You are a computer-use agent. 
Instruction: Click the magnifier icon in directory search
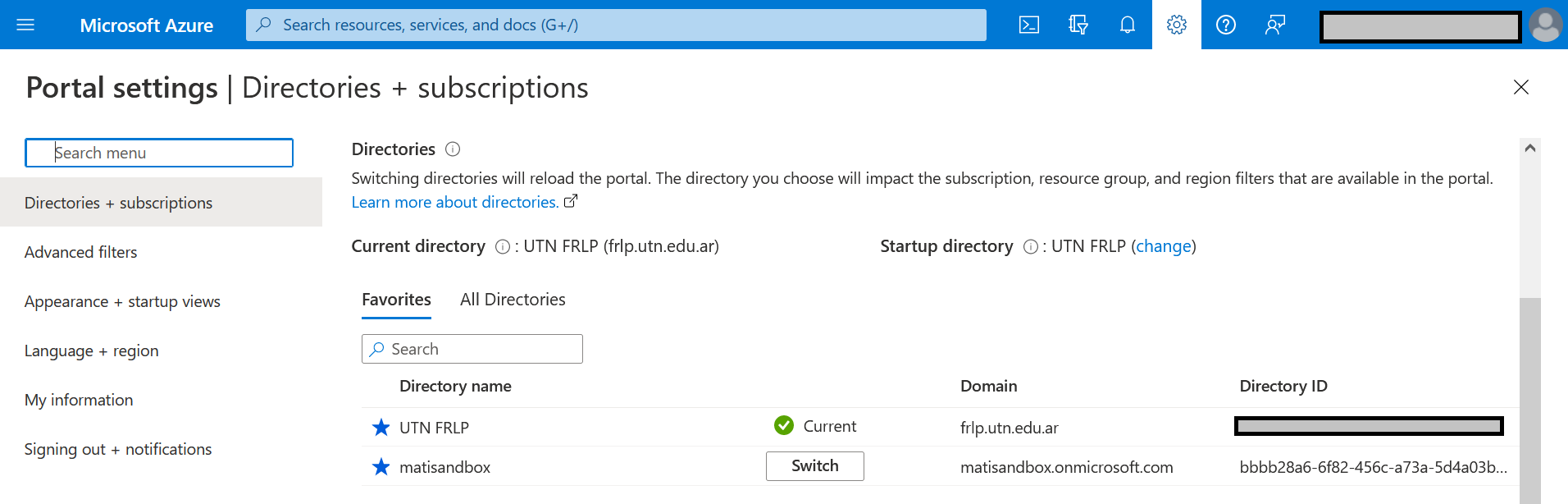click(x=377, y=349)
